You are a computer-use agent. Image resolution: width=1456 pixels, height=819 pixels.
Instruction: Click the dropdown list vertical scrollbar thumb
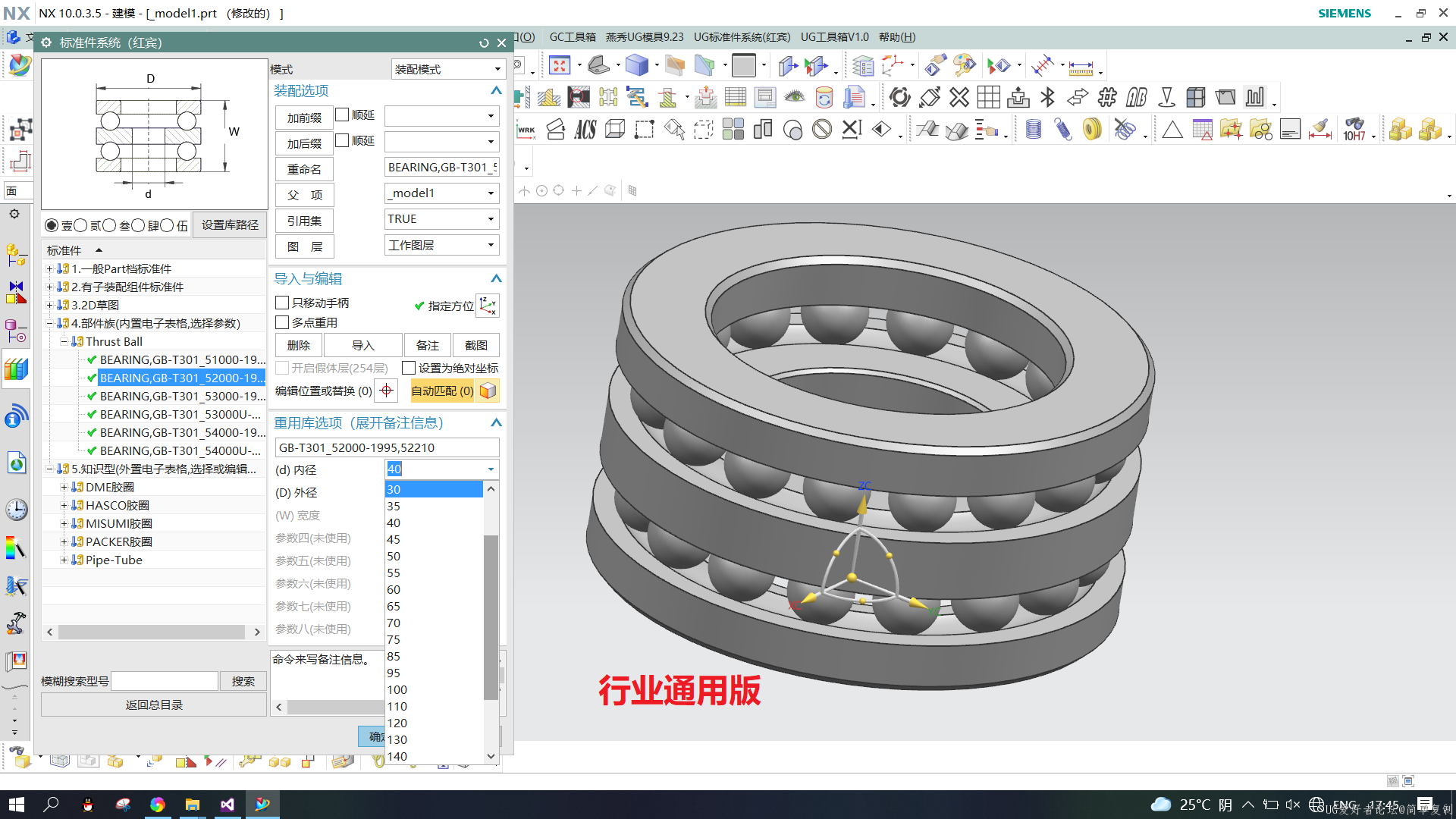pos(491,617)
